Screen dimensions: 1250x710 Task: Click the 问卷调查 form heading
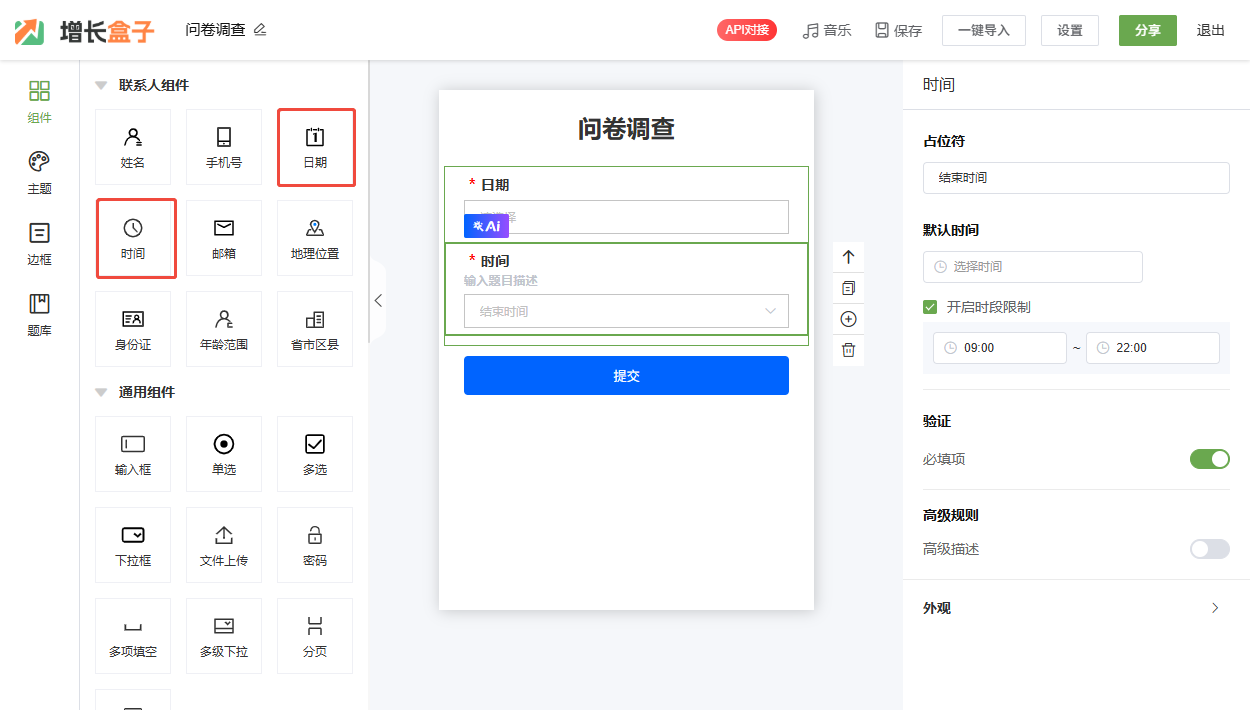click(626, 129)
